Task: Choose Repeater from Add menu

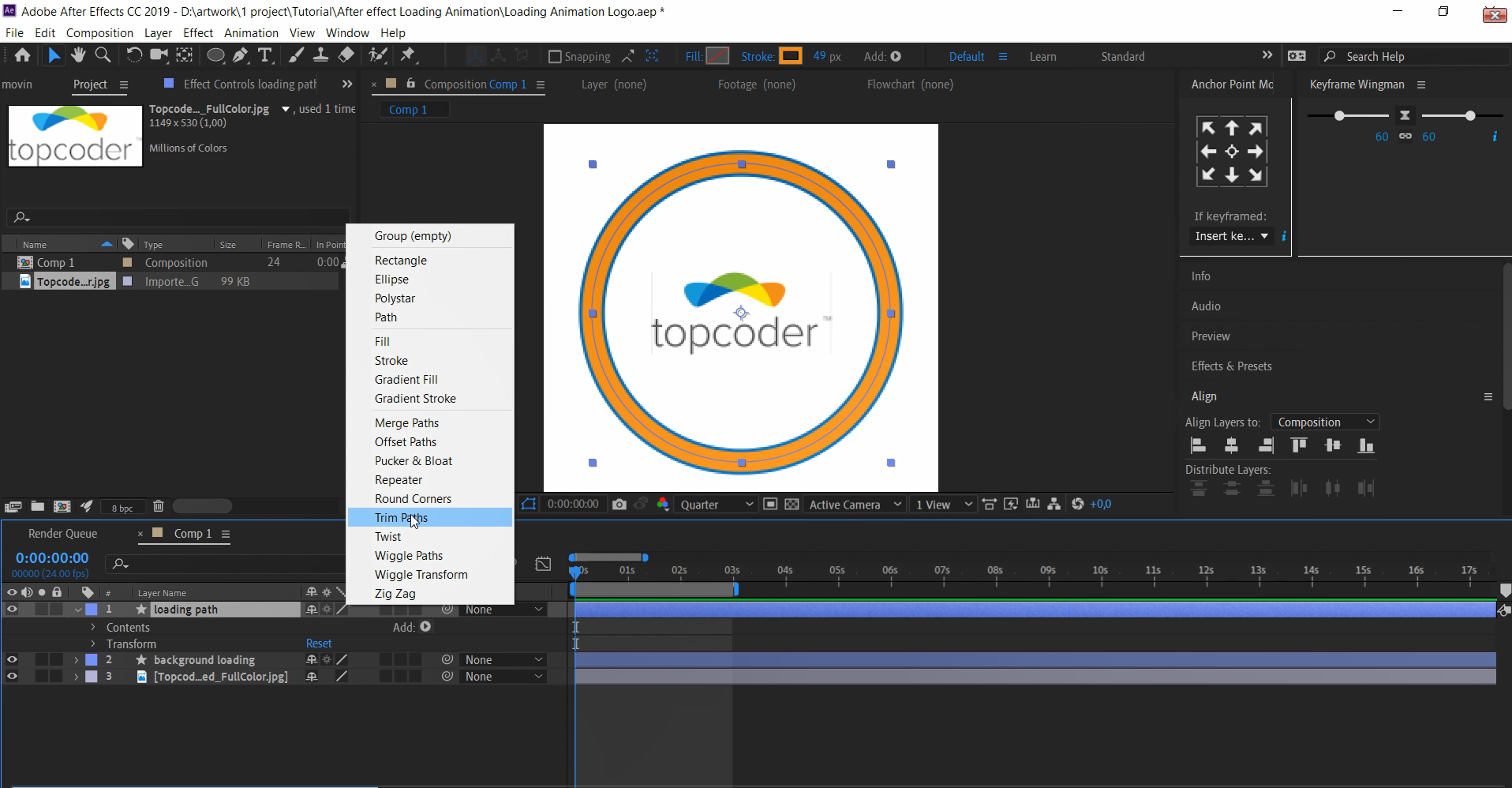Action: 430,479
